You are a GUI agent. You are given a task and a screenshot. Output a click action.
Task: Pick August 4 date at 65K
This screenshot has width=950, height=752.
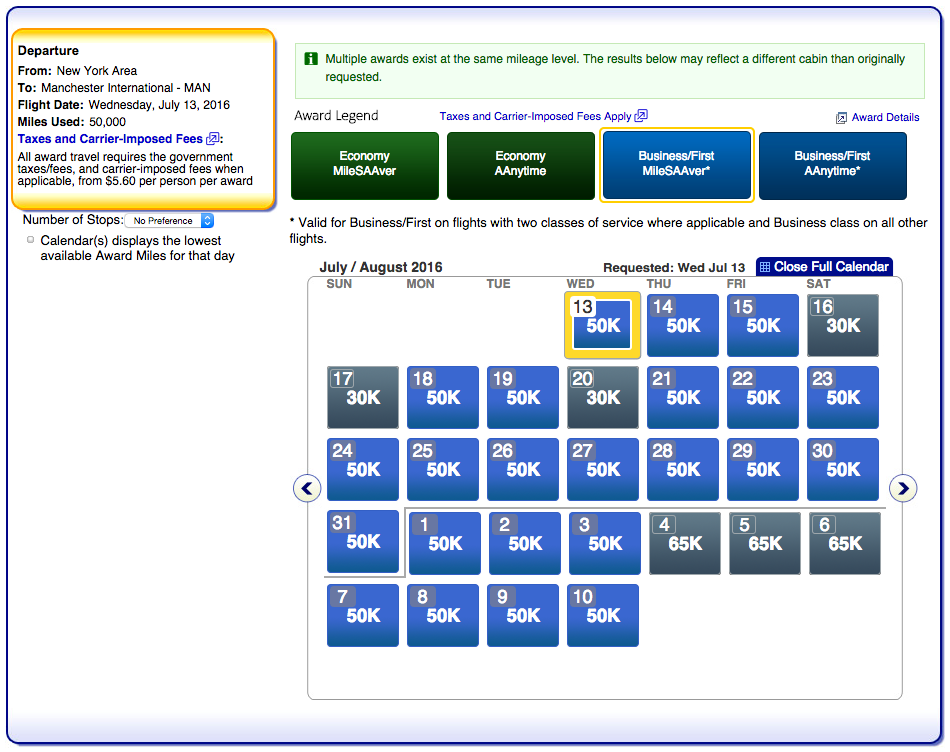[685, 543]
